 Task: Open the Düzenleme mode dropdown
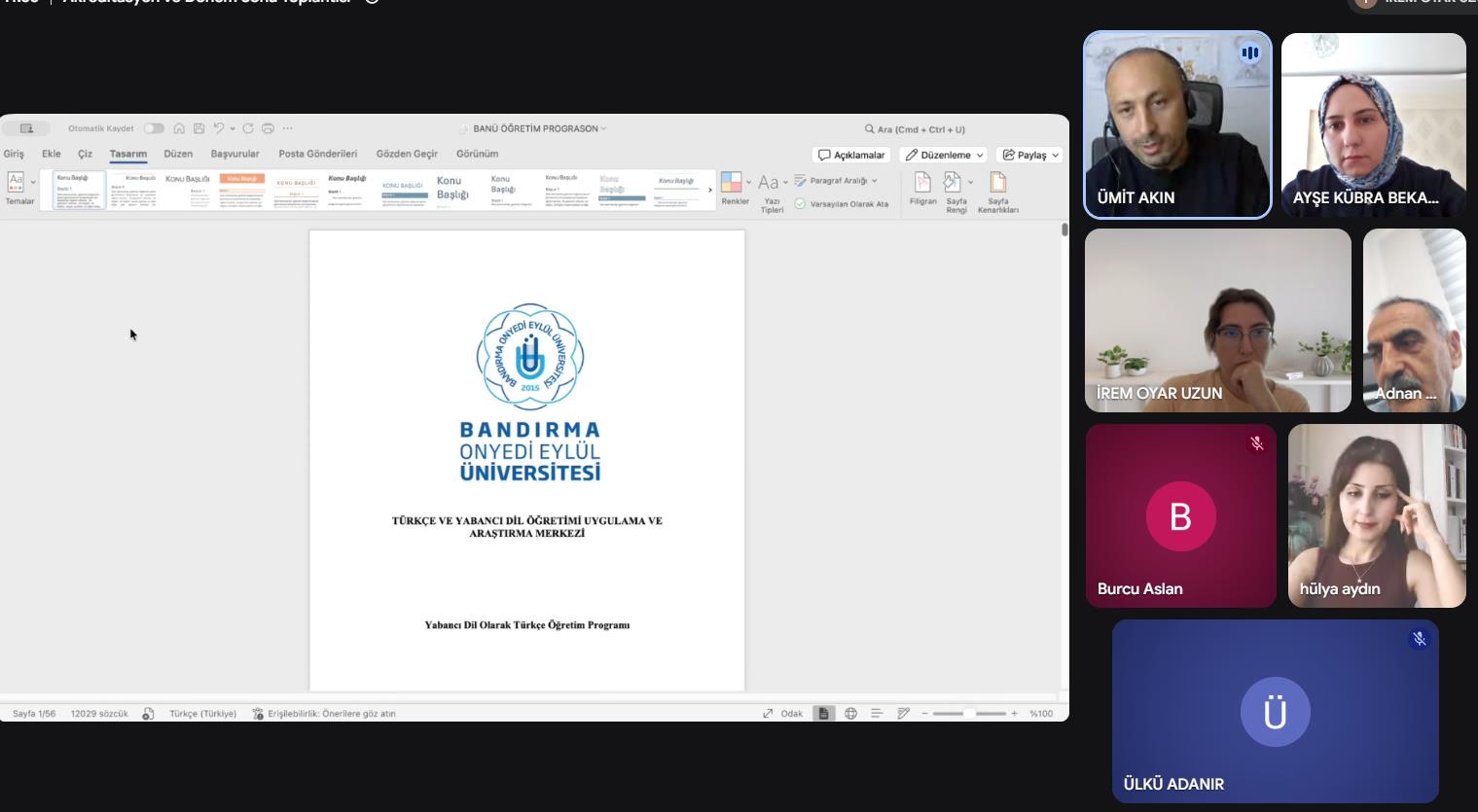point(944,155)
